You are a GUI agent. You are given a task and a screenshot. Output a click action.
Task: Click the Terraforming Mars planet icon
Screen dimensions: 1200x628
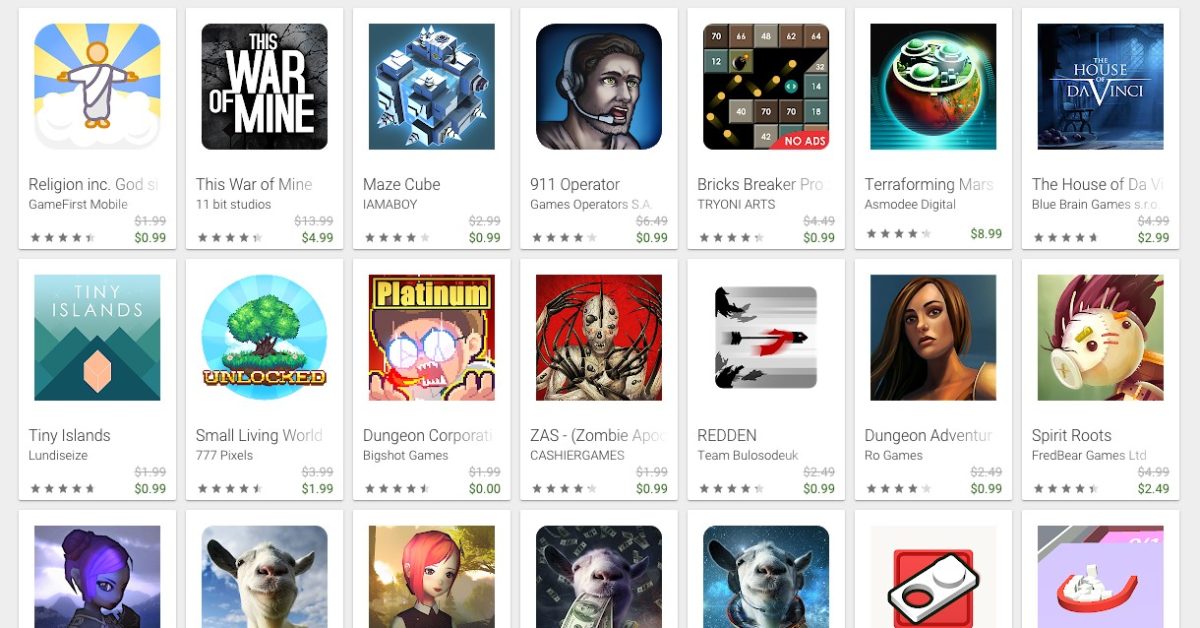[933, 87]
